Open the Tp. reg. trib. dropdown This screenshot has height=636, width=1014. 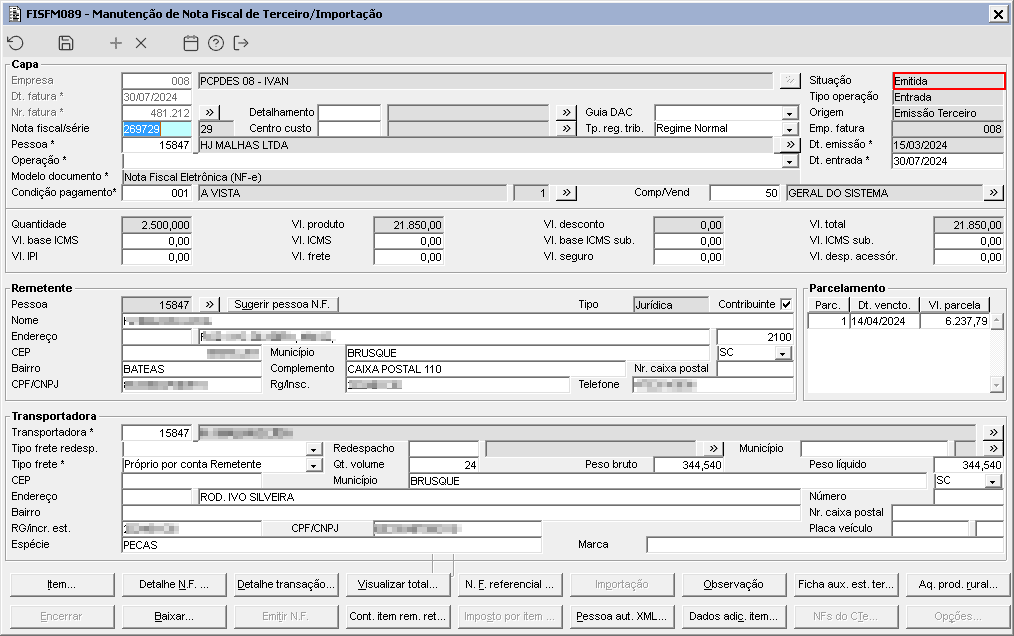point(790,129)
